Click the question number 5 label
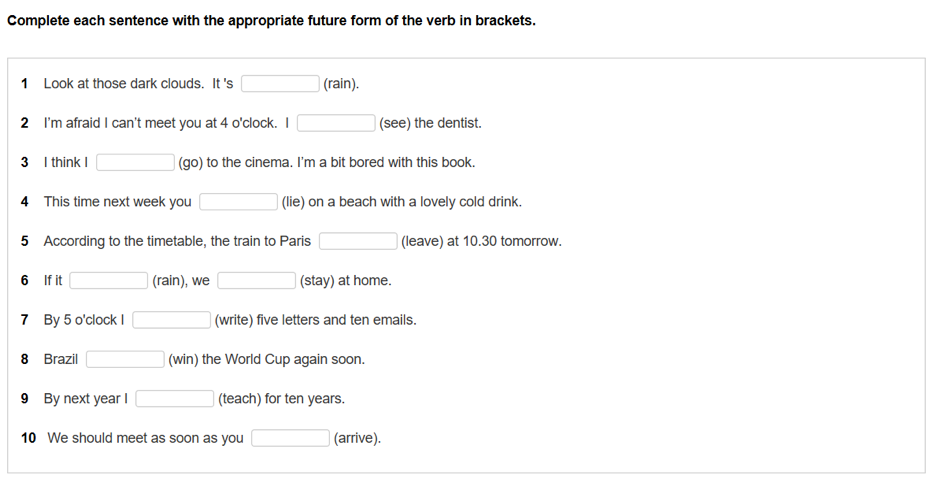The image size is (939, 481). click(x=25, y=241)
